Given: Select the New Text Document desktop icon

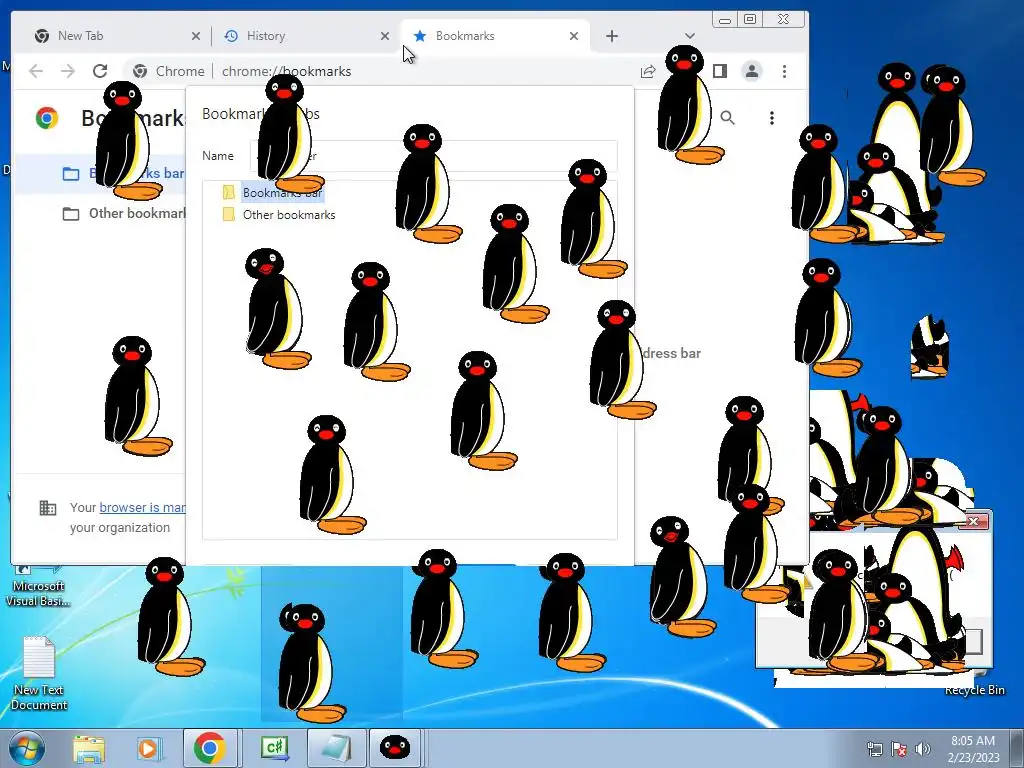Looking at the screenshot, I should tap(39, 673).
